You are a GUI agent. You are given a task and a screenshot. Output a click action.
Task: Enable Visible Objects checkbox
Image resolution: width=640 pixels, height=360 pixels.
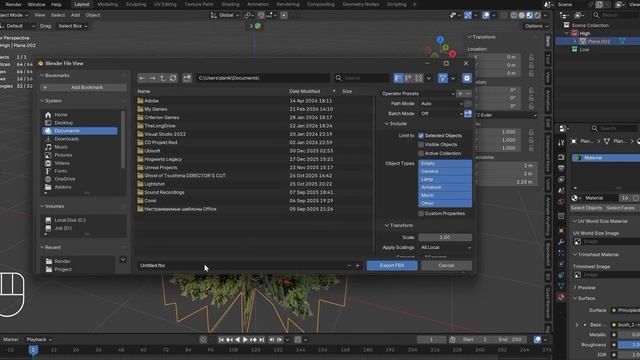[x=421, y=144]
